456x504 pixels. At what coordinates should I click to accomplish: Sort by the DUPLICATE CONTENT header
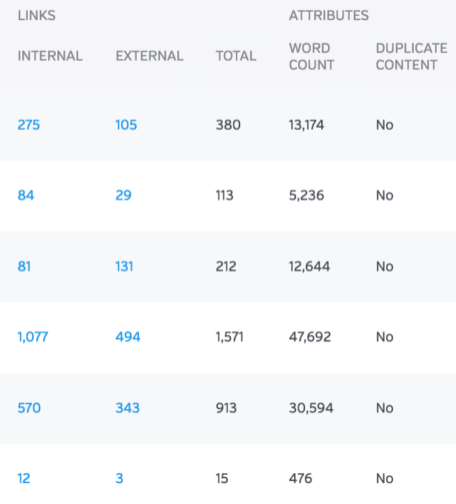(412, 57)
